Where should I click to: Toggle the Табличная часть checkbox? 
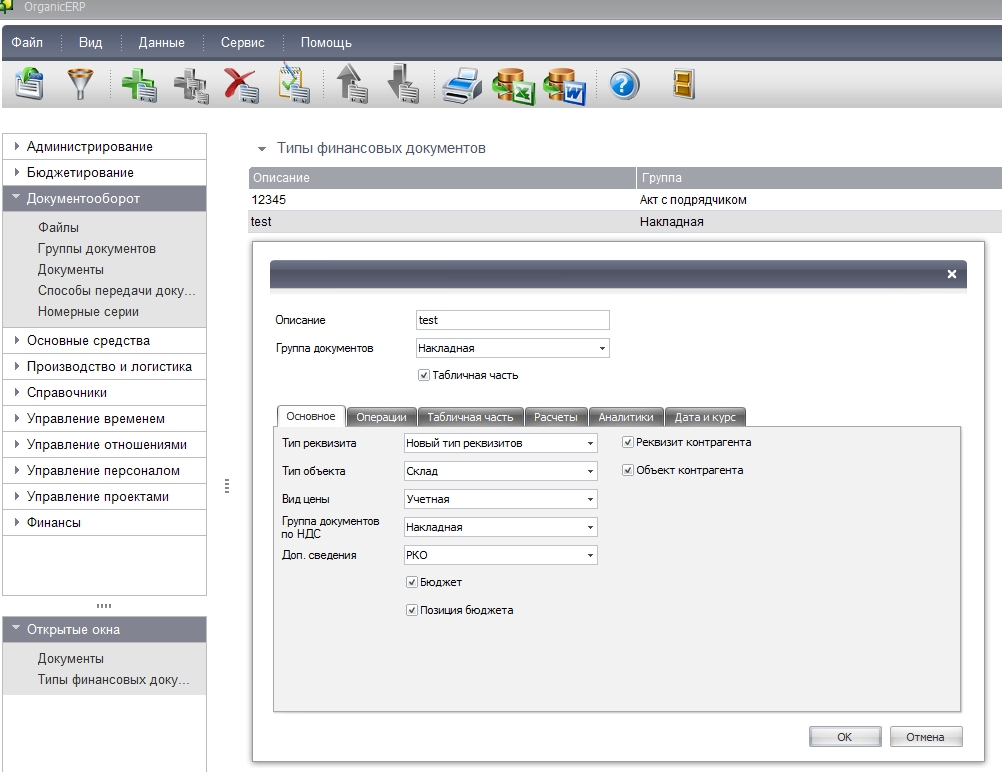click(x=424, y=375)
